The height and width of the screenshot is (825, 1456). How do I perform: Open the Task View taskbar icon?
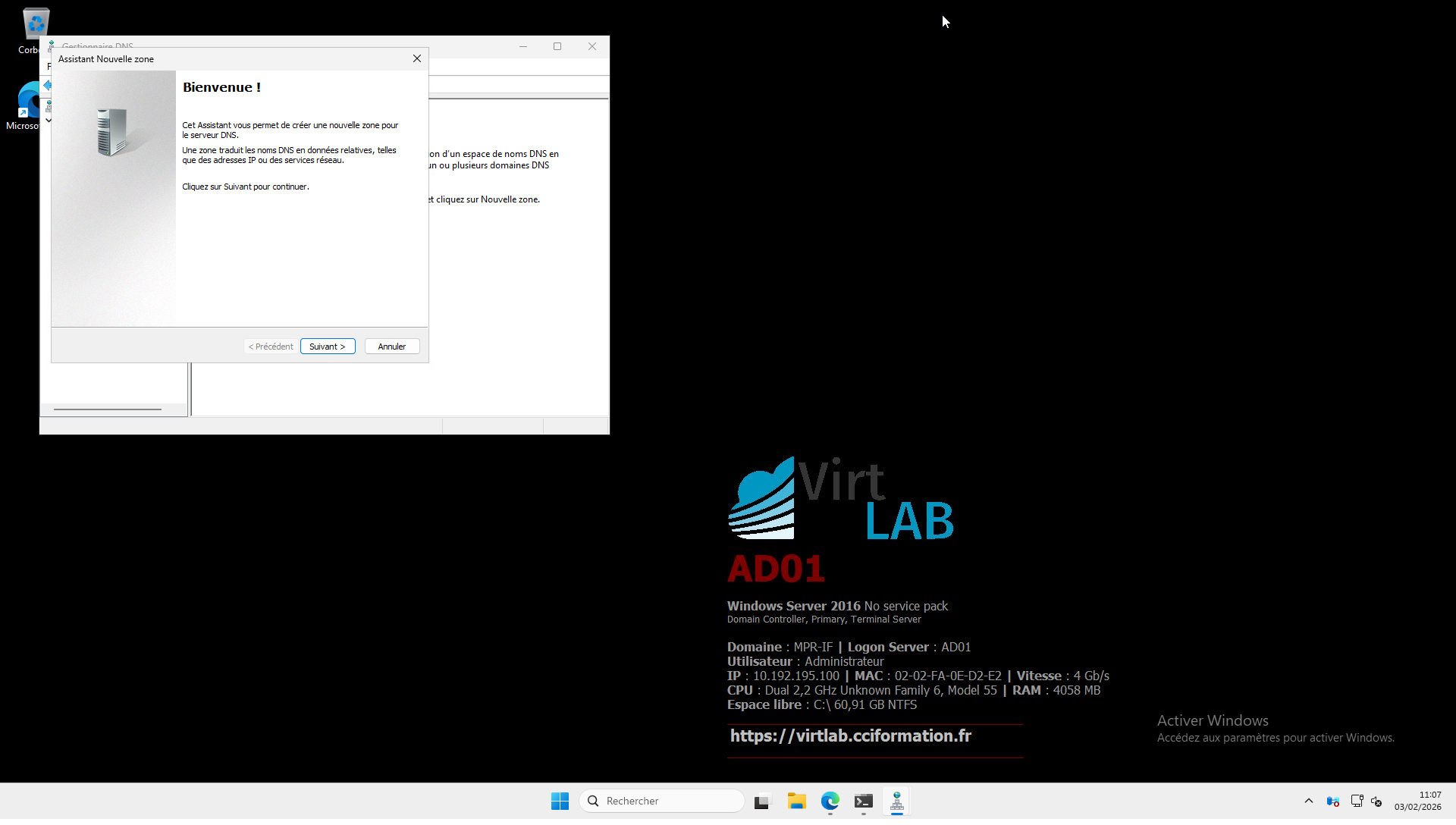(x=762, y=801)
